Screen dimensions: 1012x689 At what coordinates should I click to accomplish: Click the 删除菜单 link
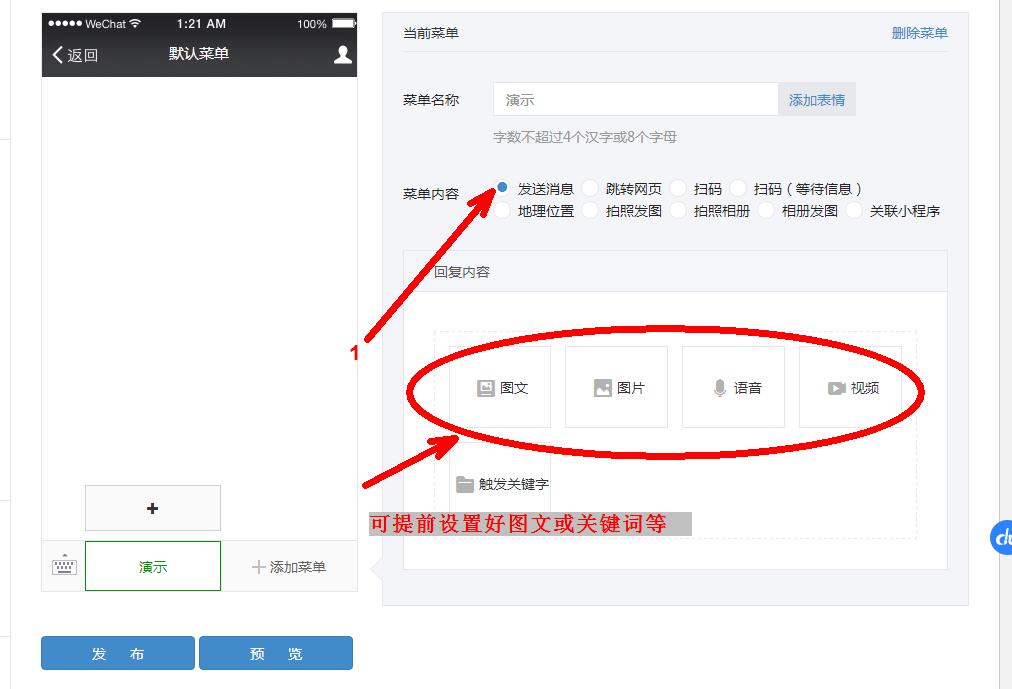click(919, 33)
